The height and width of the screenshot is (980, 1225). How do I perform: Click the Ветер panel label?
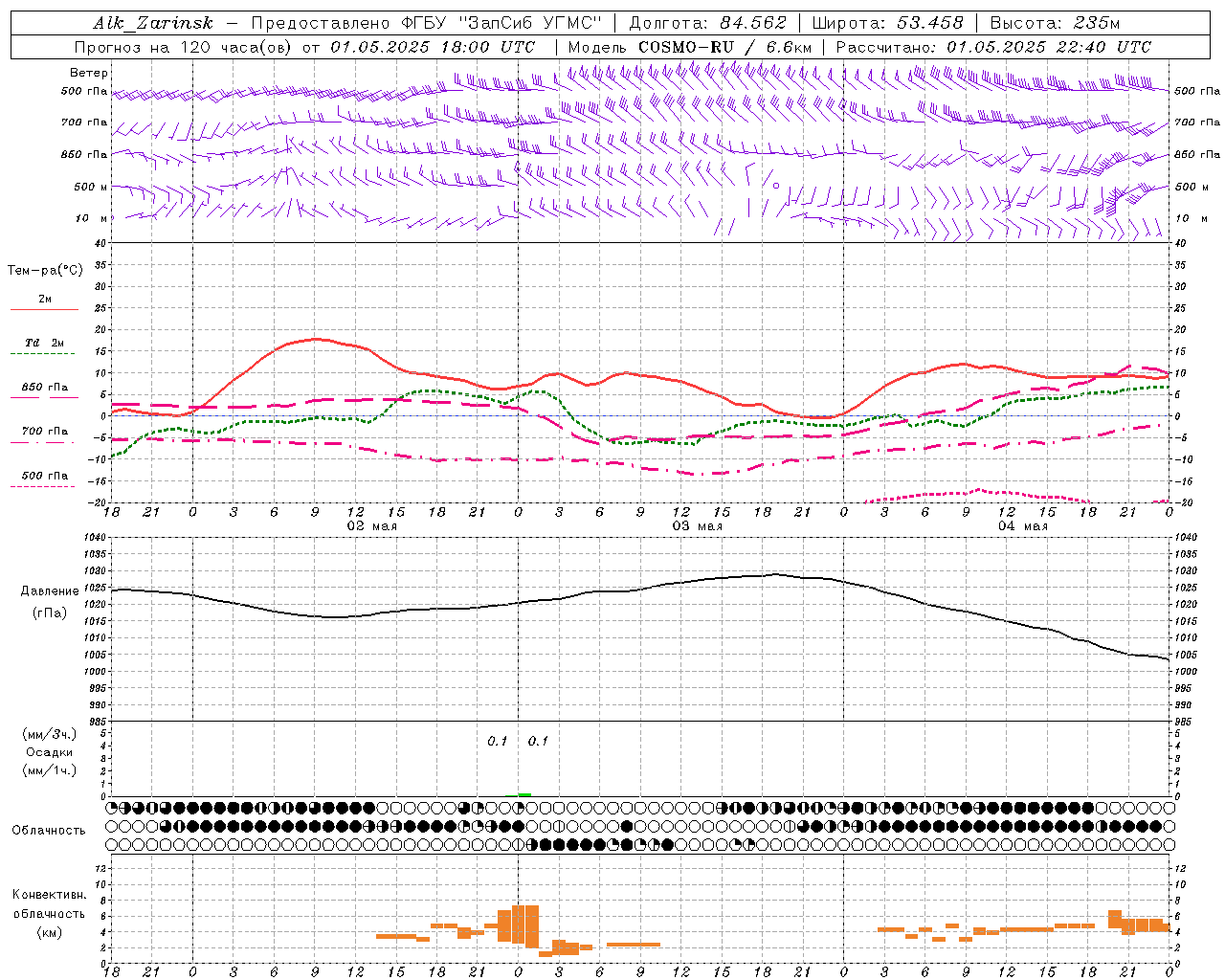(x=88, y=73)
